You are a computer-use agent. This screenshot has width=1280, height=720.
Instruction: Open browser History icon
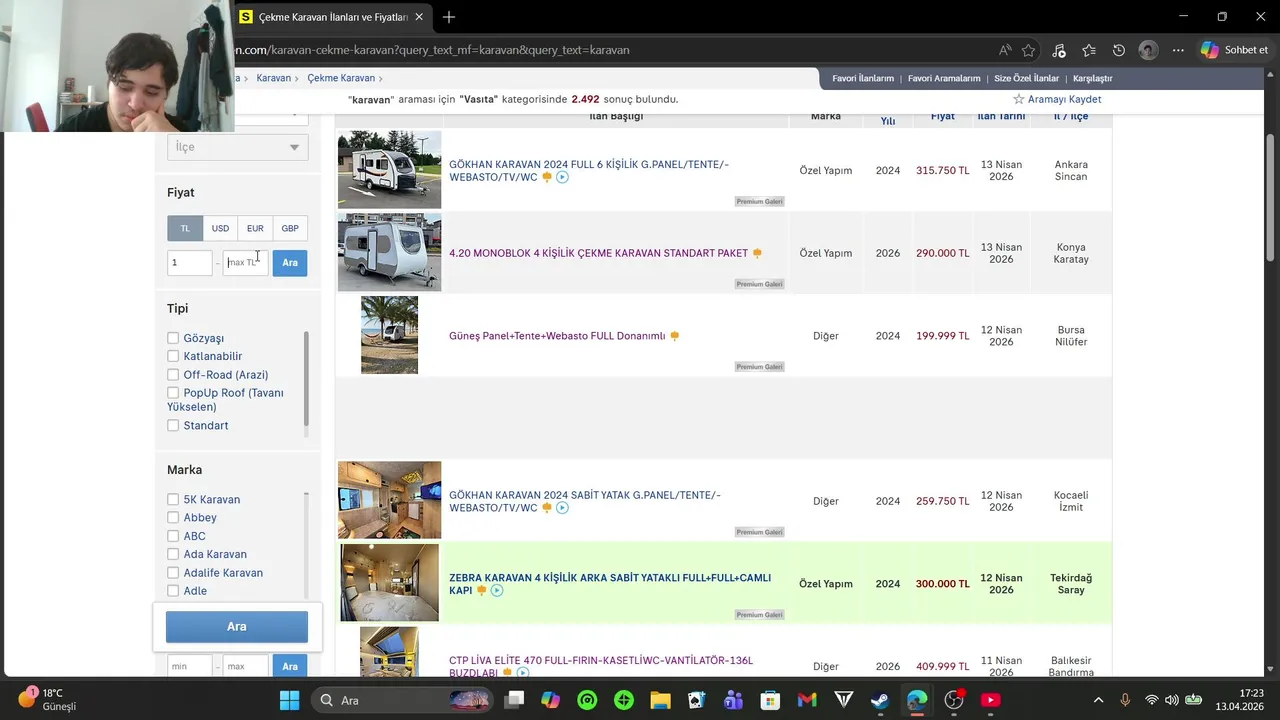[x=1119, y=50]
